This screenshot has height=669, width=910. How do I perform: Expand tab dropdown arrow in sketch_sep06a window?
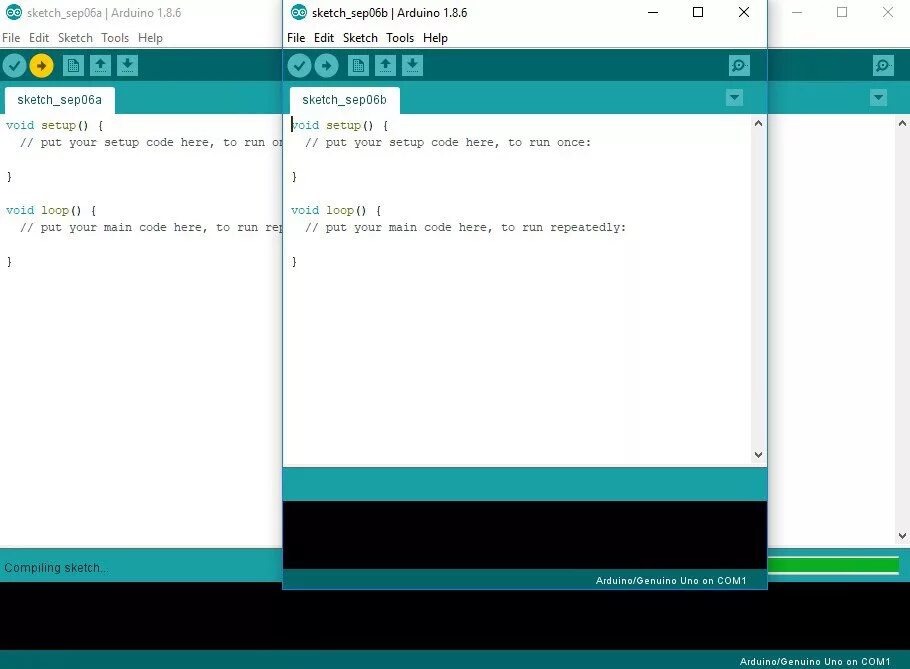(x=879, y=97)
